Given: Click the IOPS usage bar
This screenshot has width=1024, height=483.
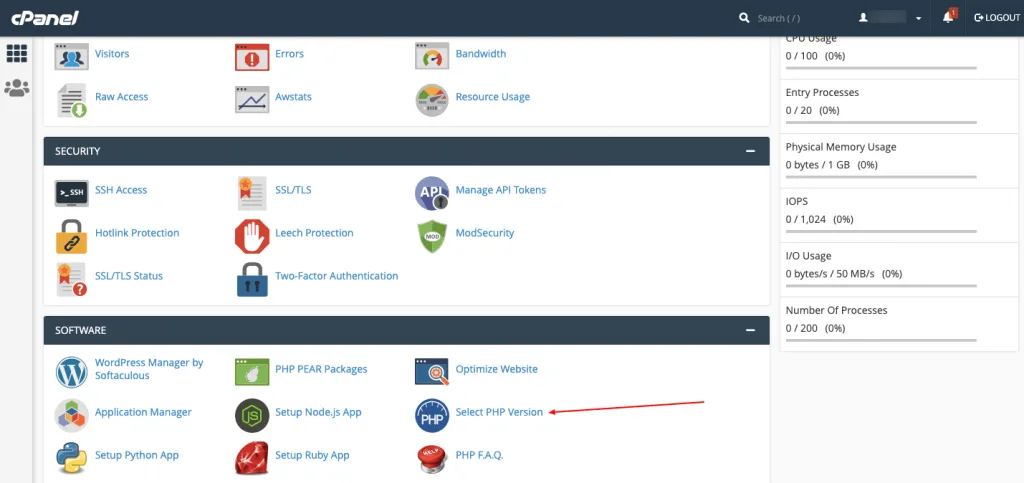Looking at the screenshot, I should coord(881,231).
